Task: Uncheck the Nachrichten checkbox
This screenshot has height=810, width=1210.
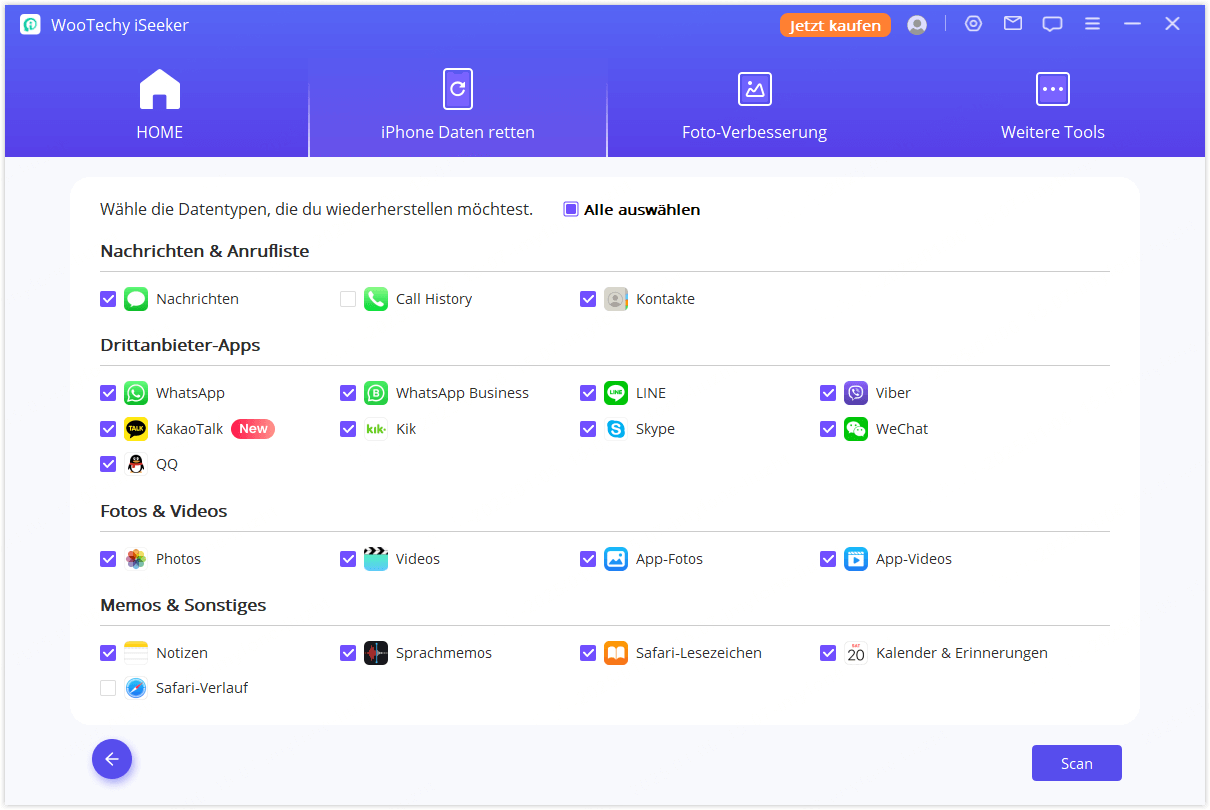Action: 108,299
